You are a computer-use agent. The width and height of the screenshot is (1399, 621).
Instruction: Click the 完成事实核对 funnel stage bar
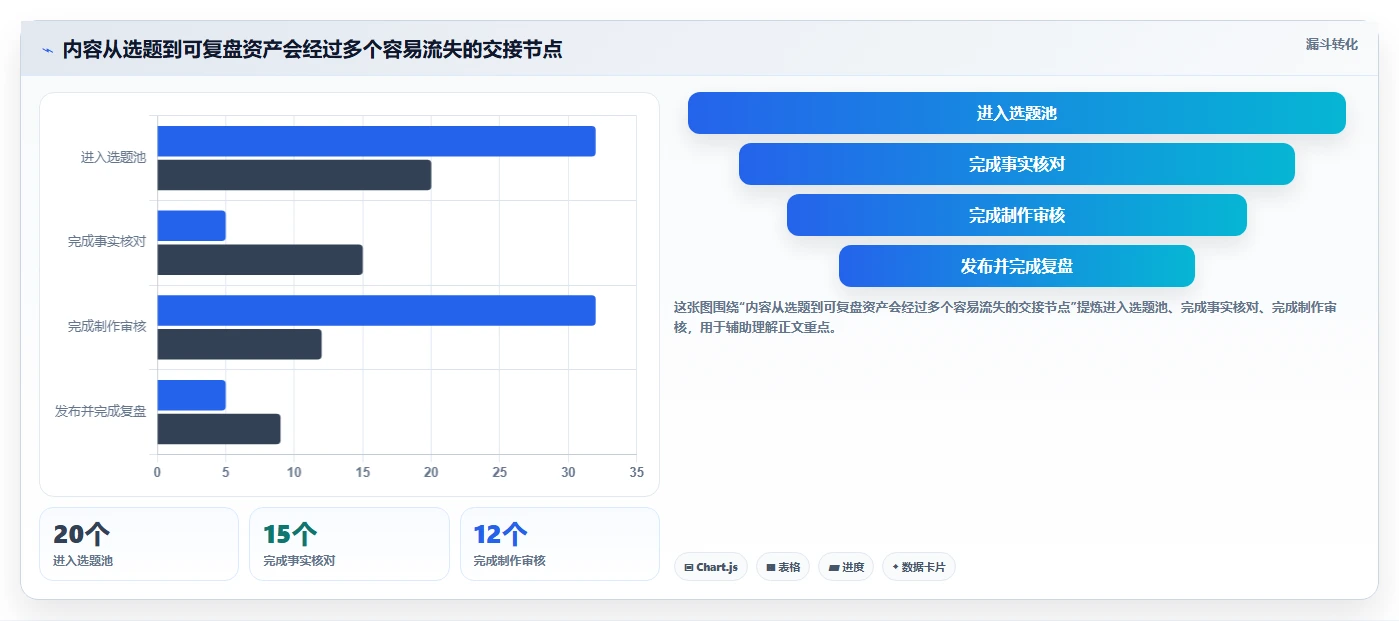(x=1016, y=164)
